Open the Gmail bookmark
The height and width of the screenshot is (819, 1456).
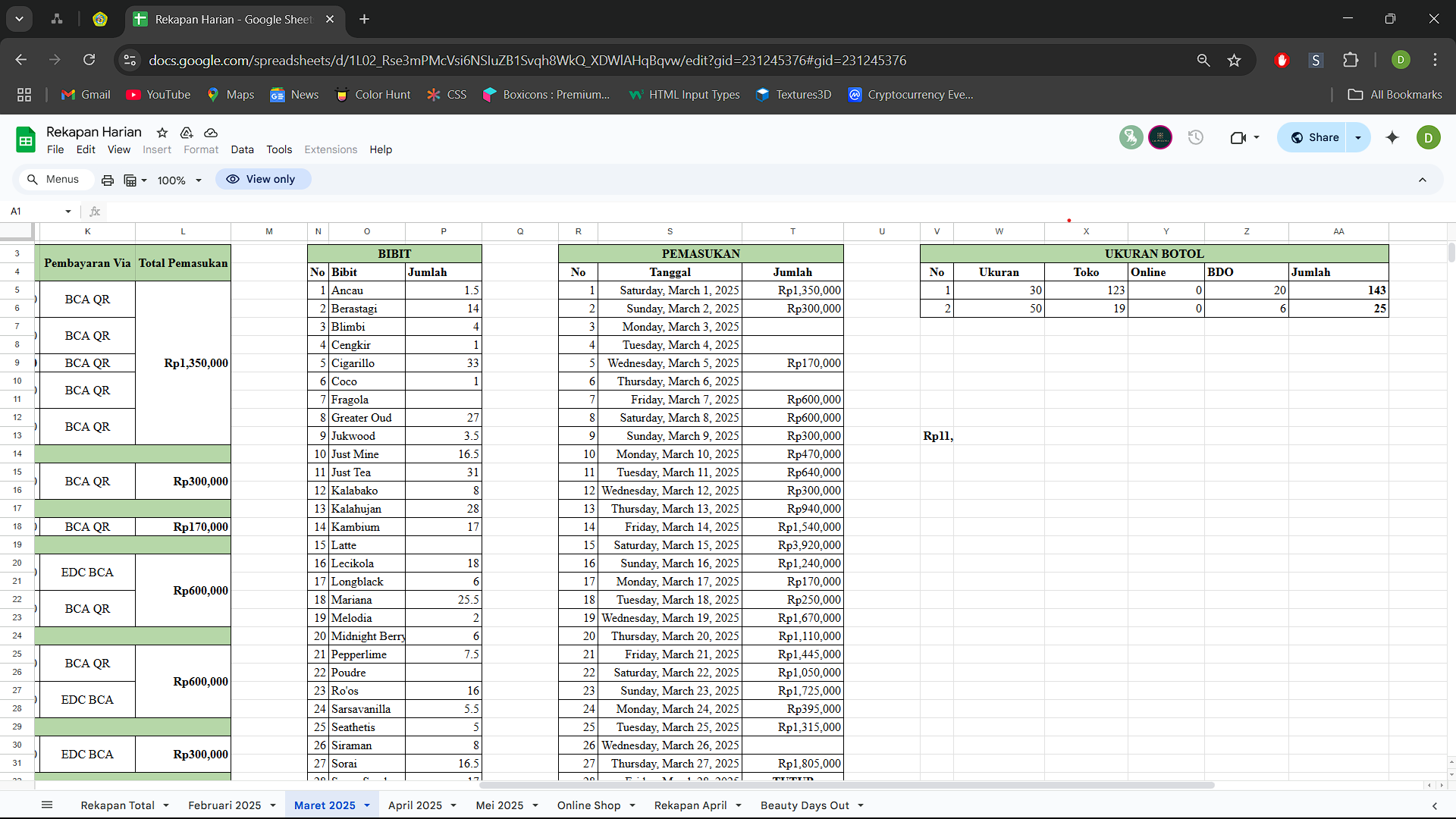coord(86,95)
